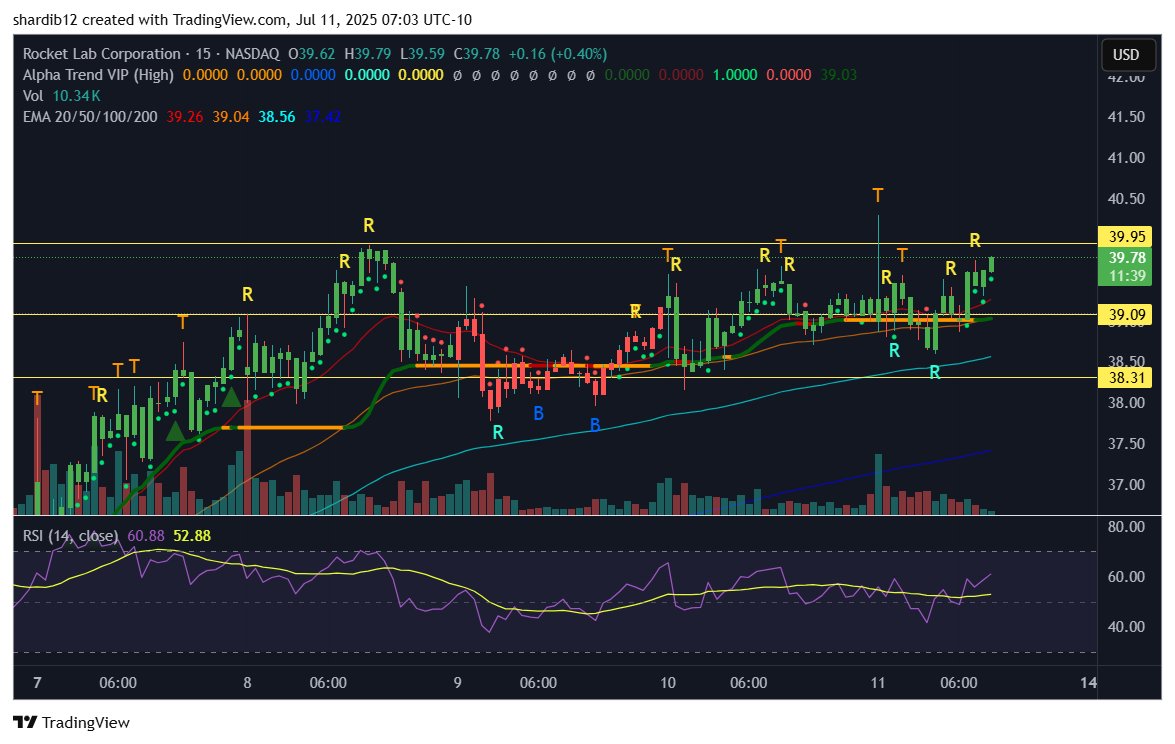Image resolution: width=1175 pixels, height=744 pixels.
Task: Click the 41.50 price scale label
Action: [1126, 117]
